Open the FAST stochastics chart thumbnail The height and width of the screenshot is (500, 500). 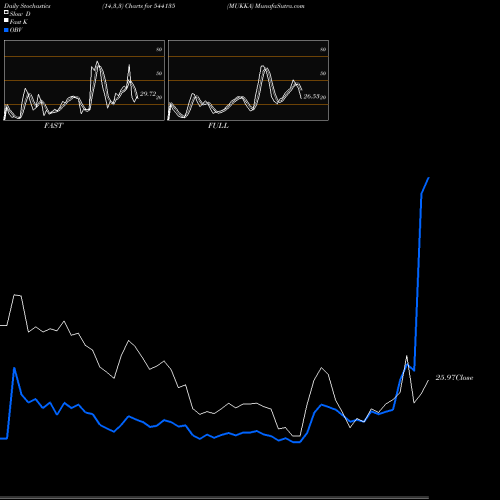[x=84, y=80]
